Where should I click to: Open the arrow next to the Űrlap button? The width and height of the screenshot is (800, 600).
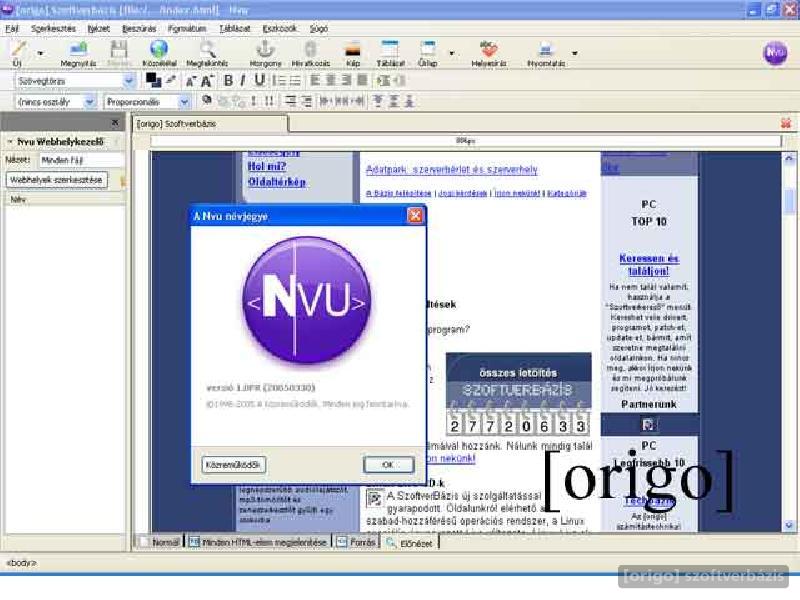pyautogui.click(x=452, y=53)
